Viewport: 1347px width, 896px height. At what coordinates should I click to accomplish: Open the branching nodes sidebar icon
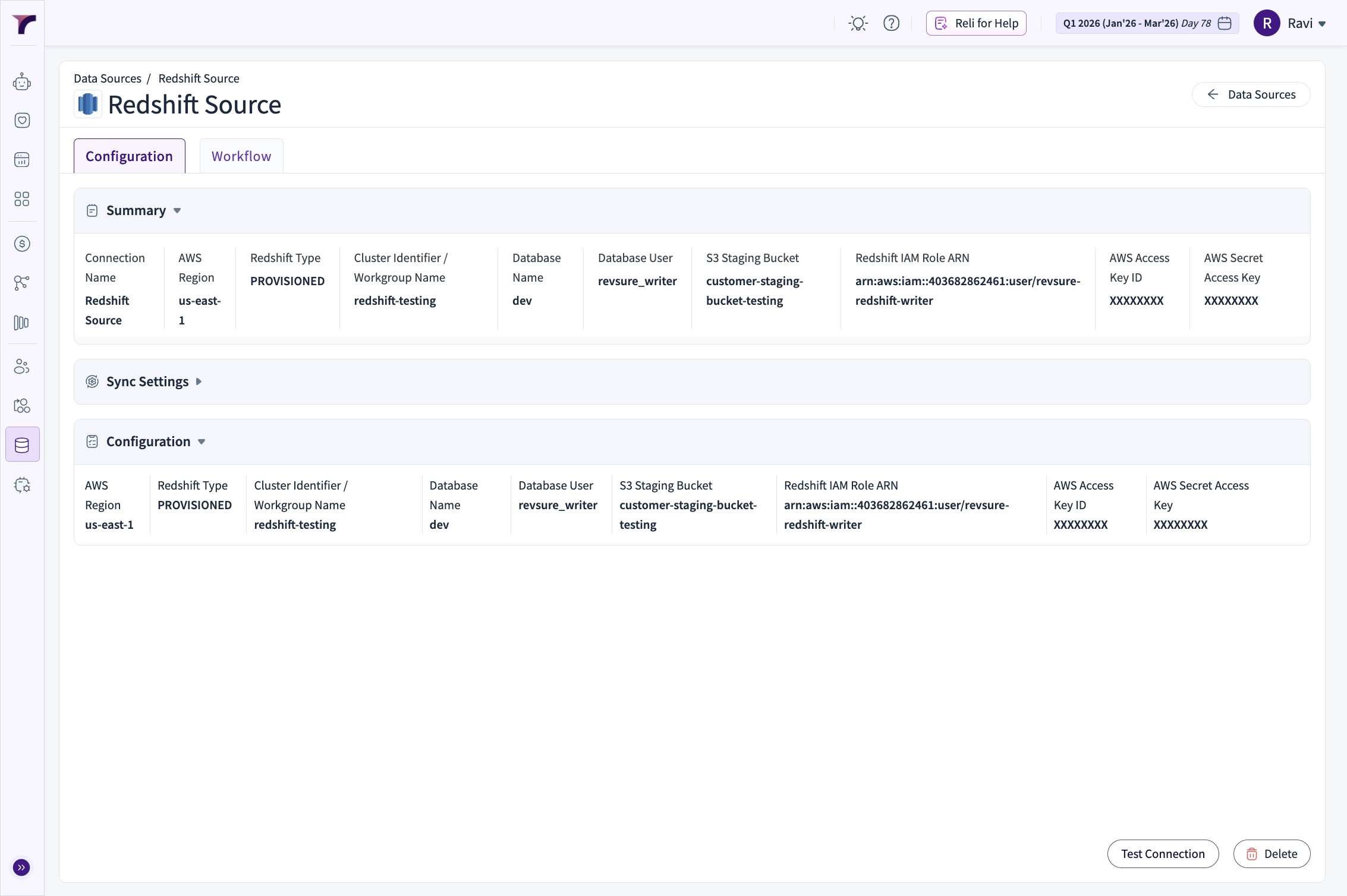[22, 283]
